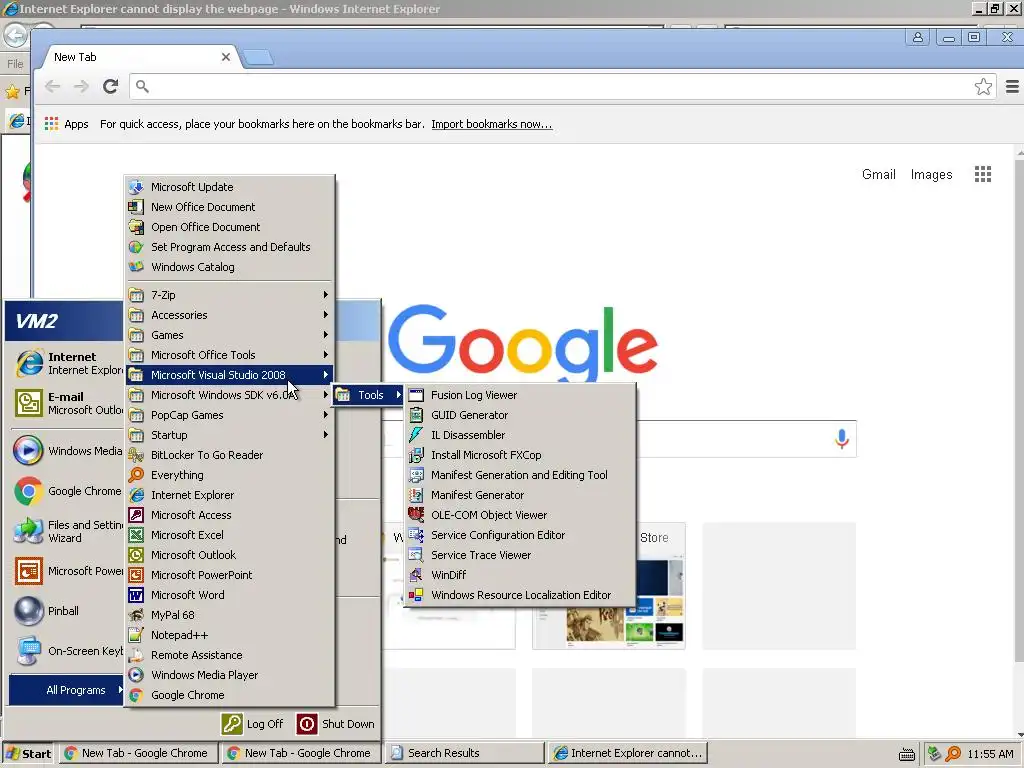1024x768 pixels.
Task: Expand All Programs in Start menu
Action: pos(66,690)
